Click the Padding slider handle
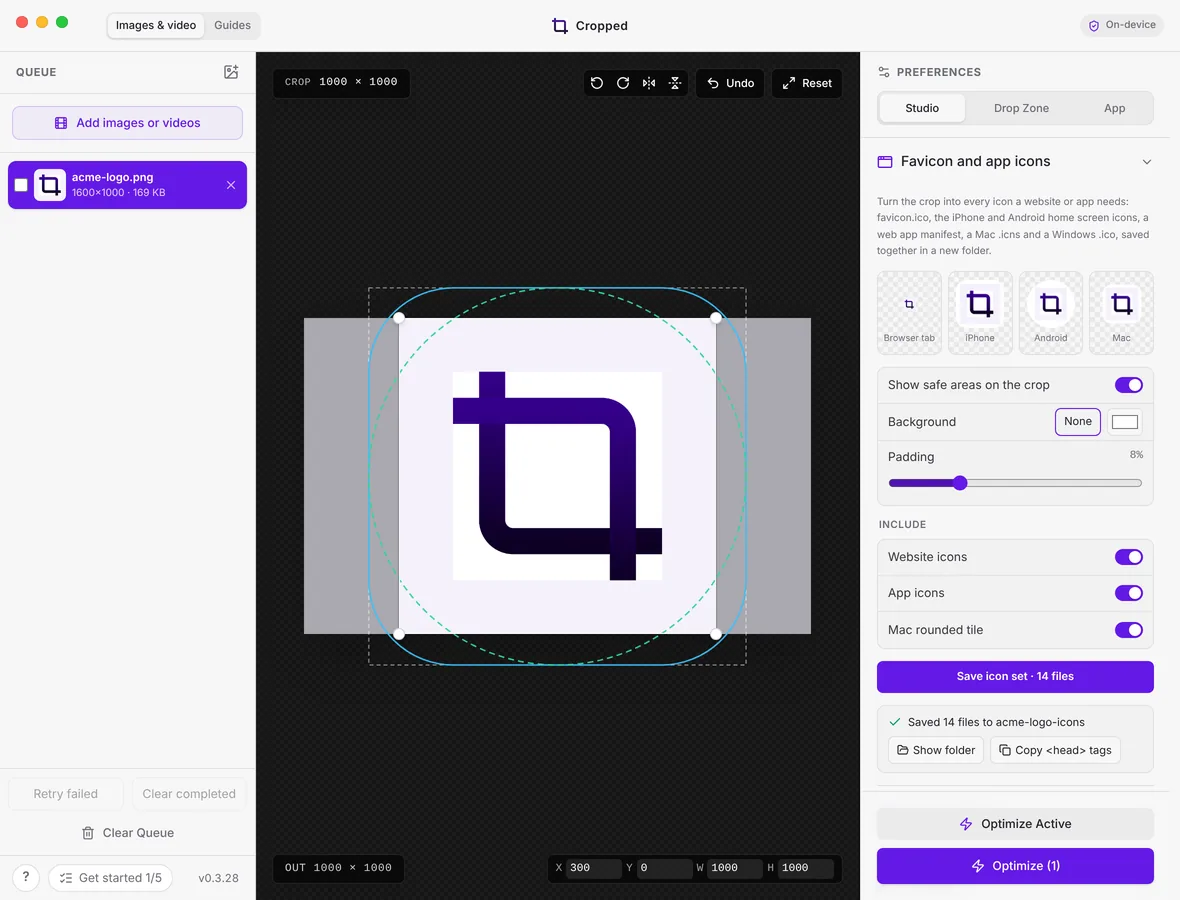Screen dimensions: 1180x900 click(960, 483)
